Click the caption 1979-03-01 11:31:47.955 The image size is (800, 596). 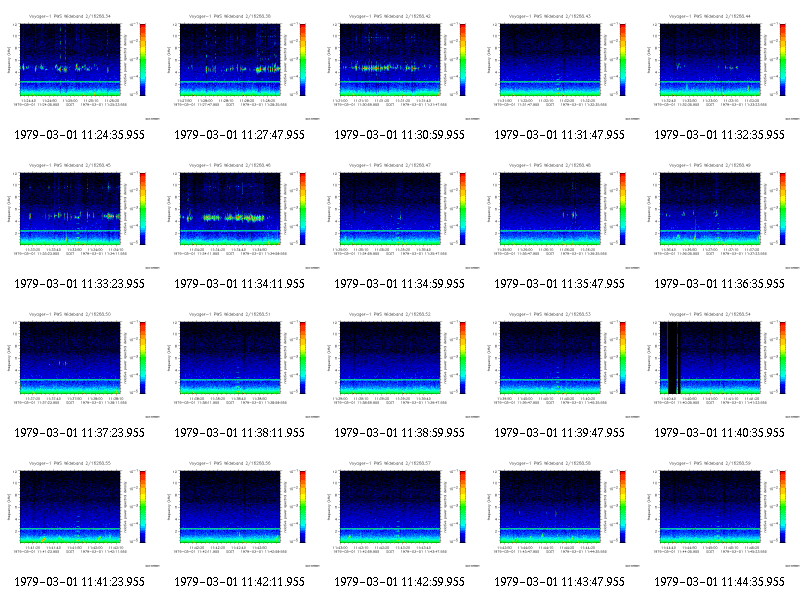pyautogui.click(x=560, y=135)
